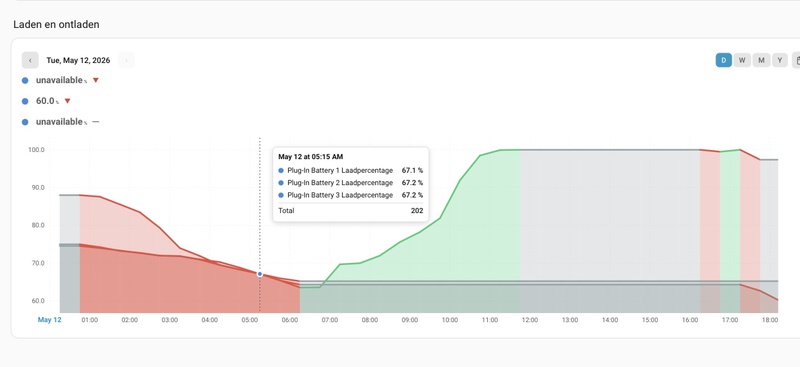800x367 pixels.
Task: Click Plug-In Battery 1 Laadpercentage in the tooltip
Action: [x=340, y=170]
